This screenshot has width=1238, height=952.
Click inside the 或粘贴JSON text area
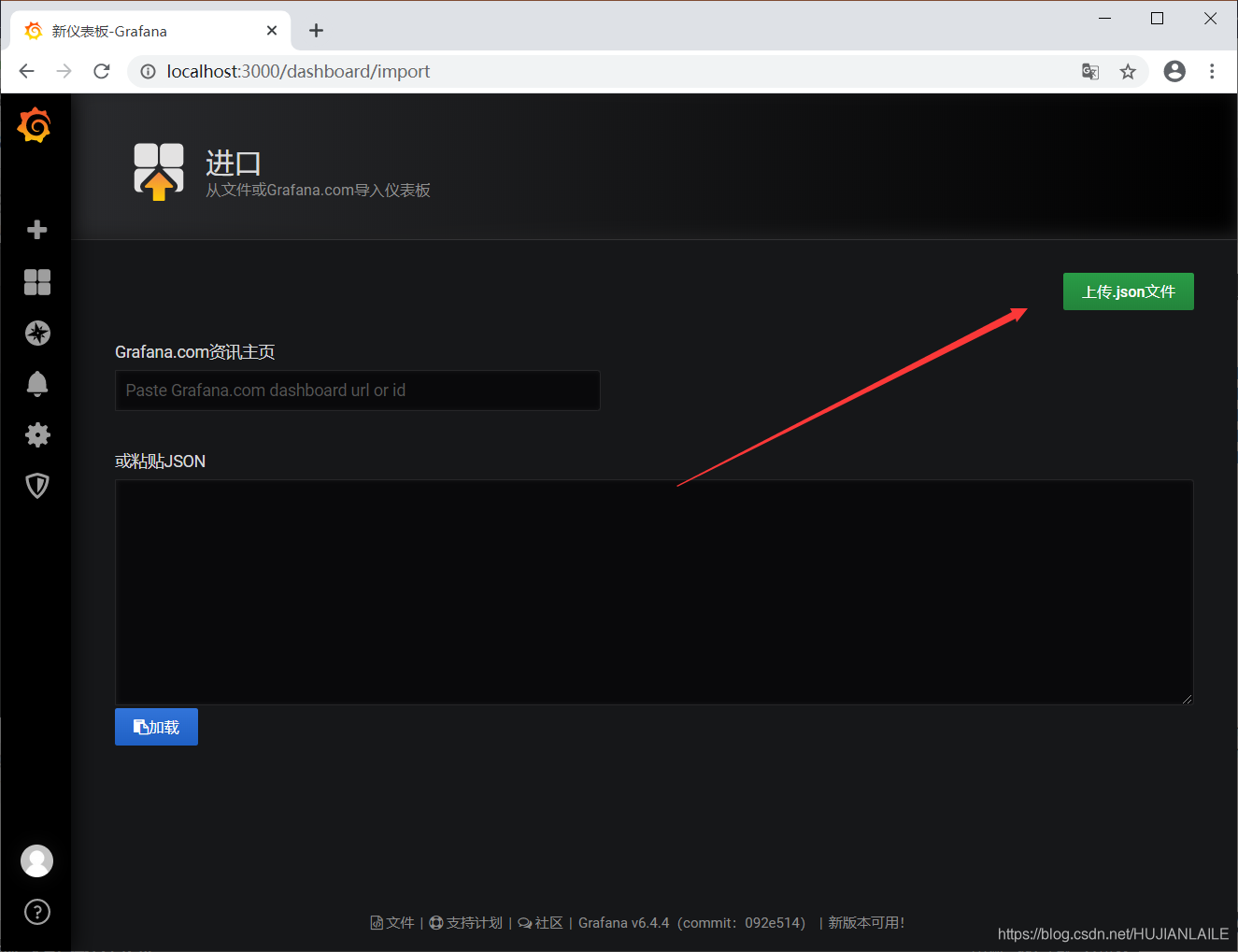[654, 592]
